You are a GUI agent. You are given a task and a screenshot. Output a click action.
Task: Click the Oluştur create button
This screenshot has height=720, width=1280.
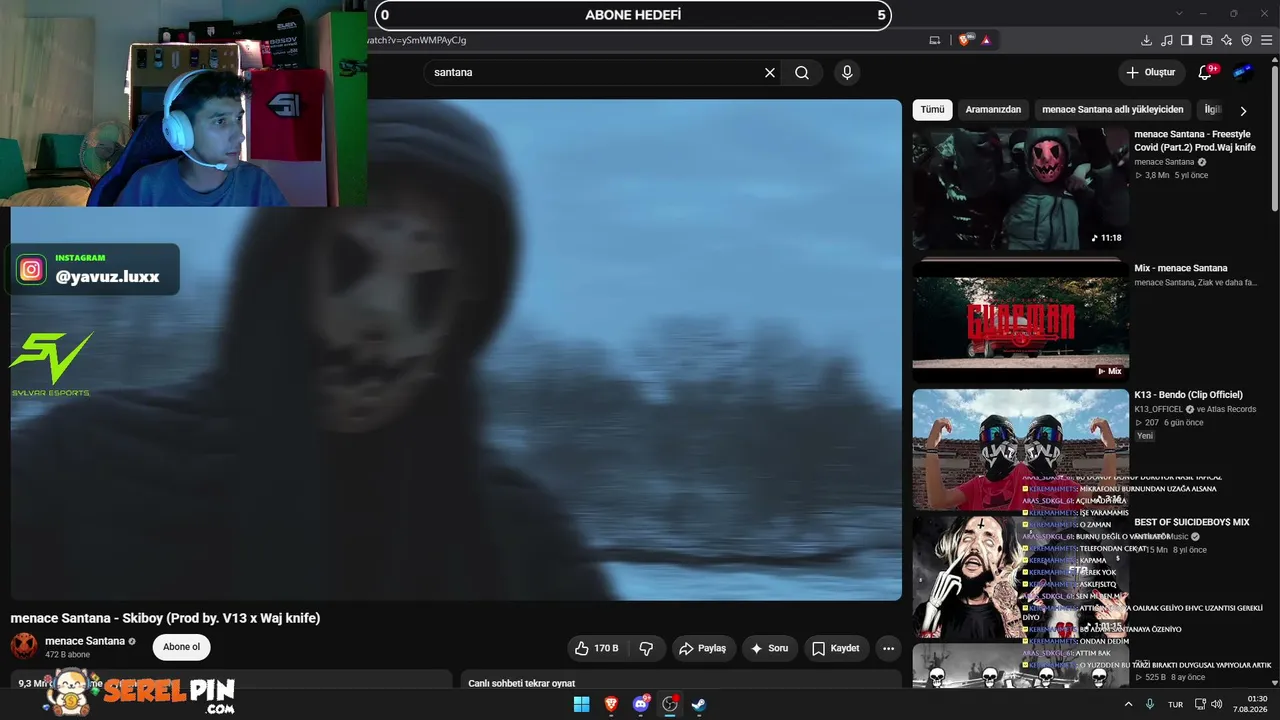point(1150,72)
